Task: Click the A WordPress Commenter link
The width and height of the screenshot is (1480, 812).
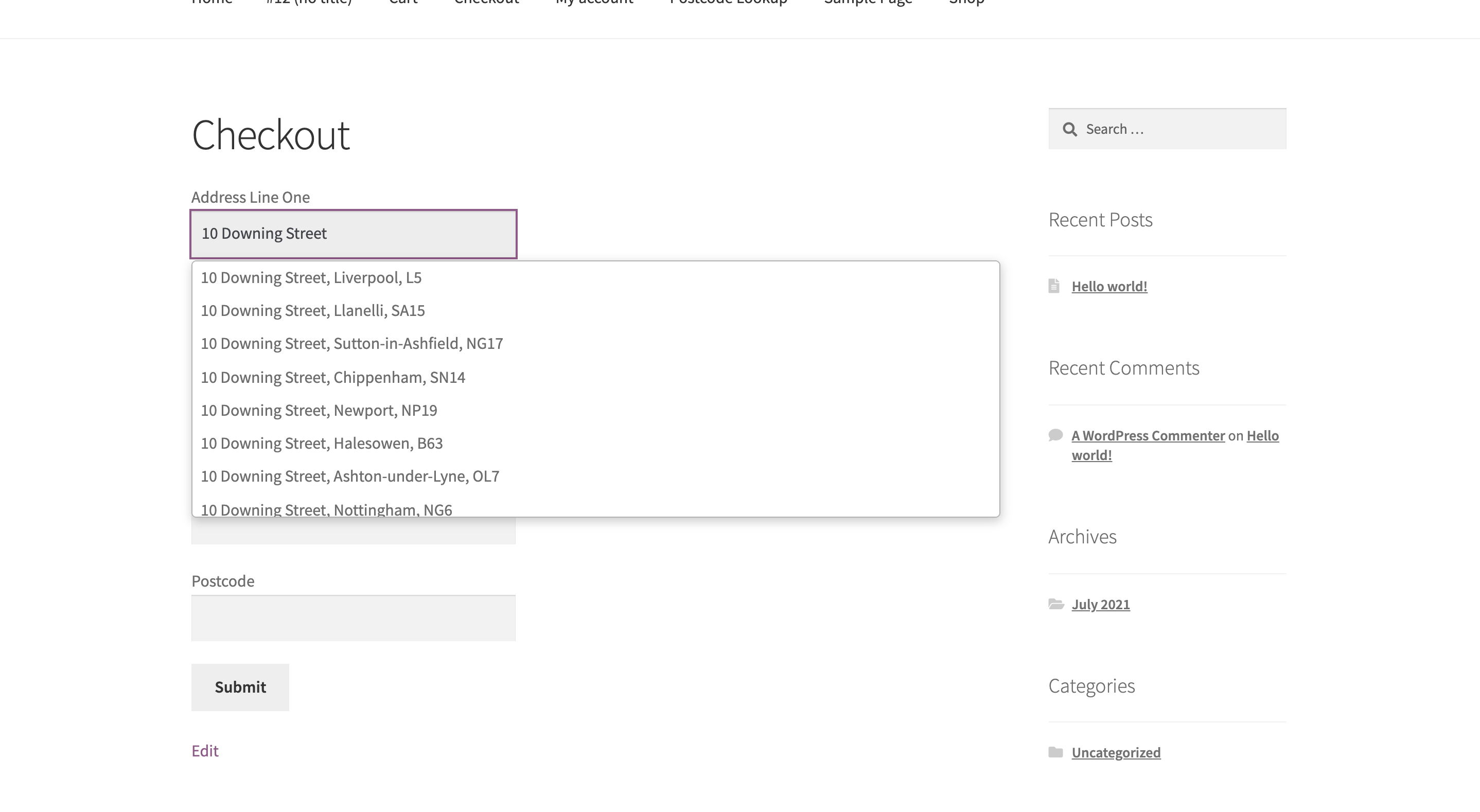Action: point(1149,435)
